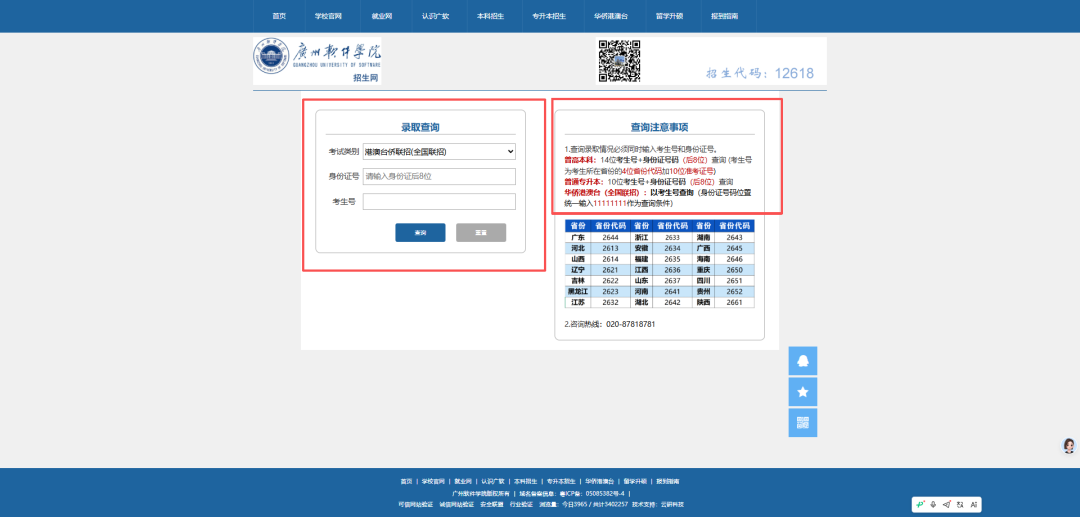This screenshot has height=517, width=1080.
Task: Focus the 考生号 input field
Action: pos(439,202)
